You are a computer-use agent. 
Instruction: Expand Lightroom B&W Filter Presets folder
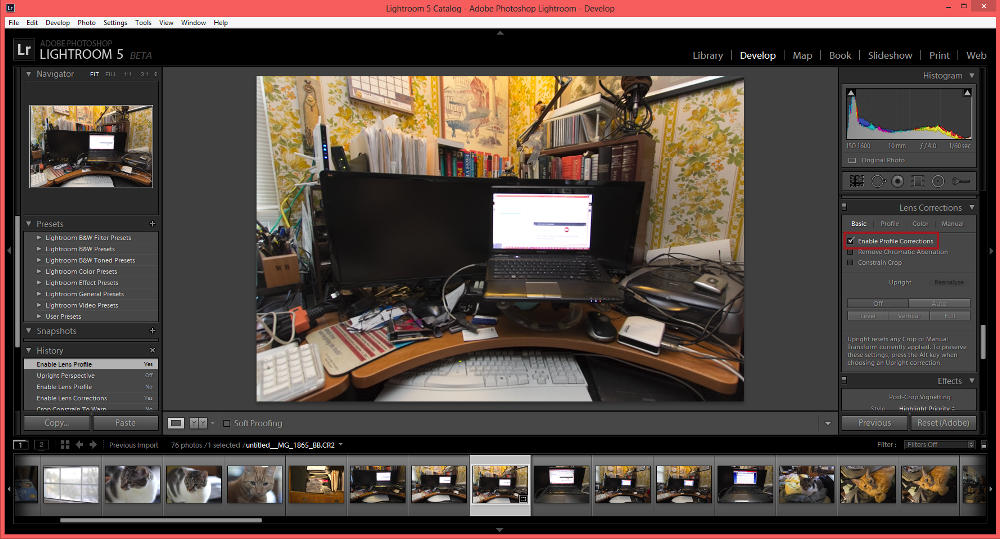pos(39,237)
